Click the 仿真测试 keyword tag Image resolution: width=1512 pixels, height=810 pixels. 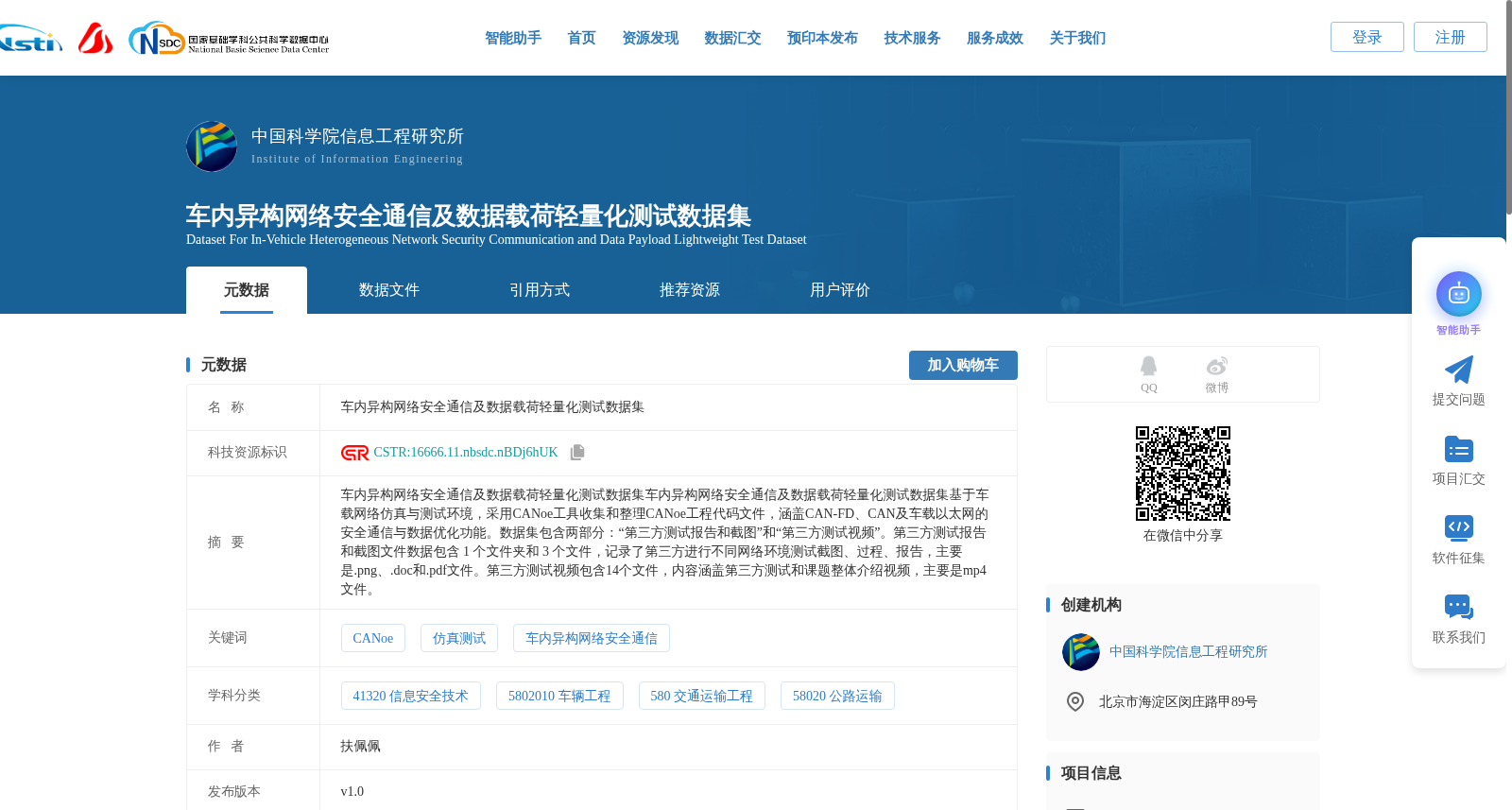(459, 638)
